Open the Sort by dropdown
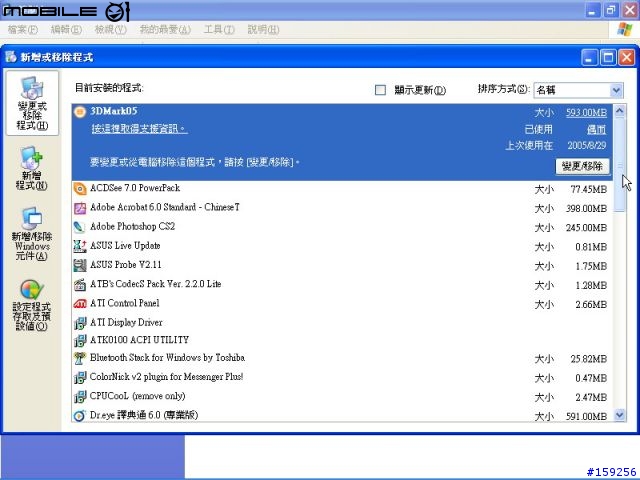Viewport: 640px width, 480px height. click(578, 90)
